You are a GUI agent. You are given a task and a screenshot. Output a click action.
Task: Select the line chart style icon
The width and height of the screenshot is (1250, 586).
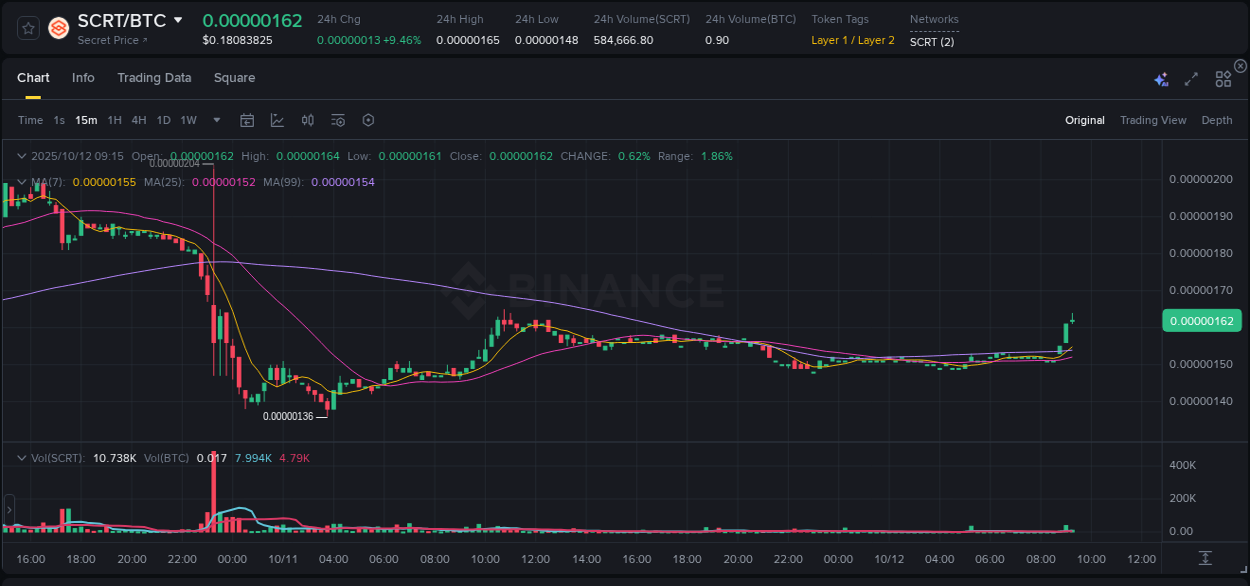pyautogui.click(x=277, y=120)
